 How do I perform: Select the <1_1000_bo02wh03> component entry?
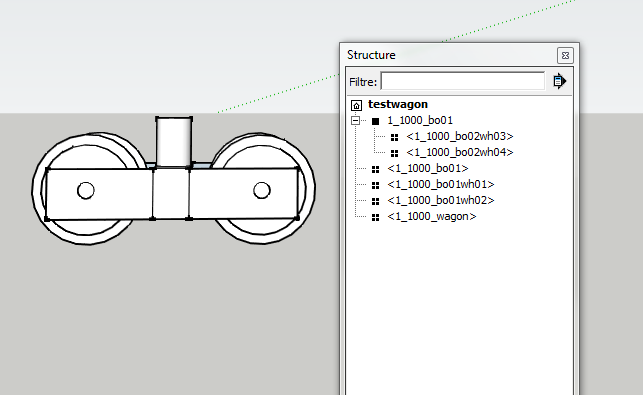(460, 136)
